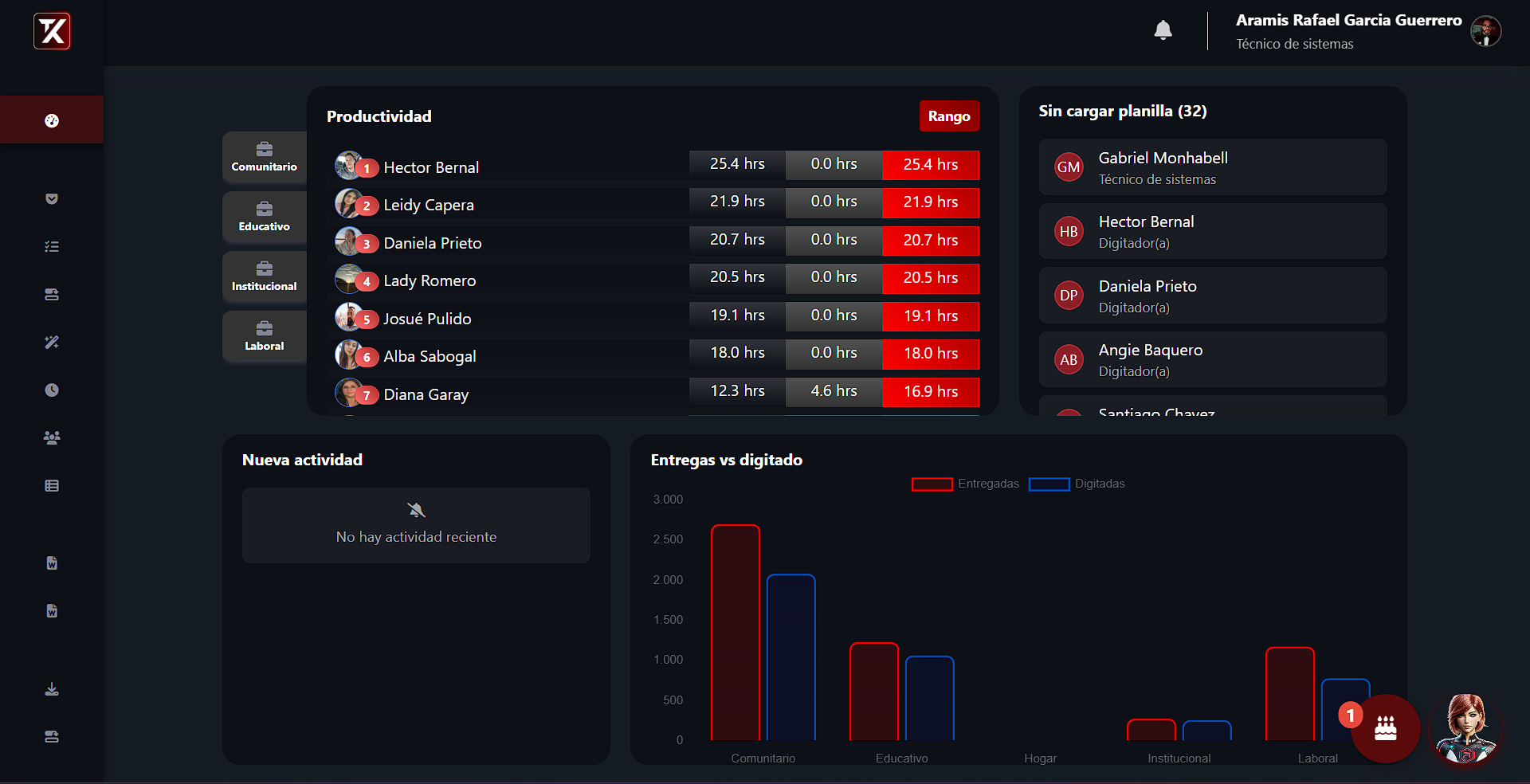Click the notification bell icon
Image resolution: width=1530 pixels, height=784 pixels.
tap(1163, 30)
